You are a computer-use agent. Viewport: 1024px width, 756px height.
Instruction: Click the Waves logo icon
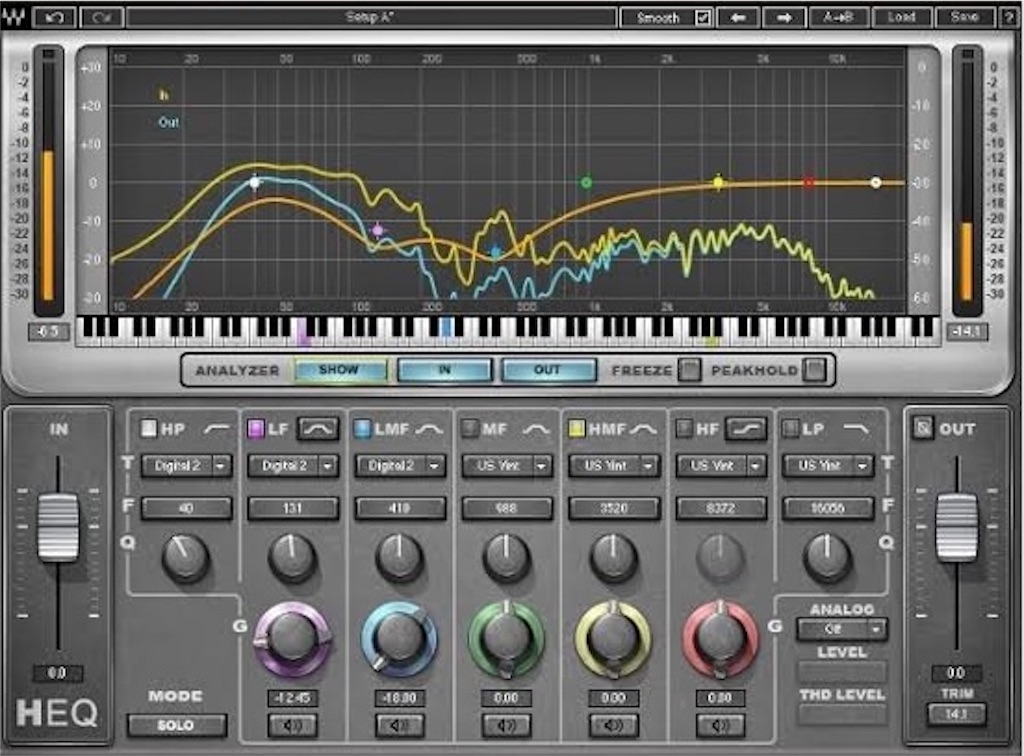point(13,17)
